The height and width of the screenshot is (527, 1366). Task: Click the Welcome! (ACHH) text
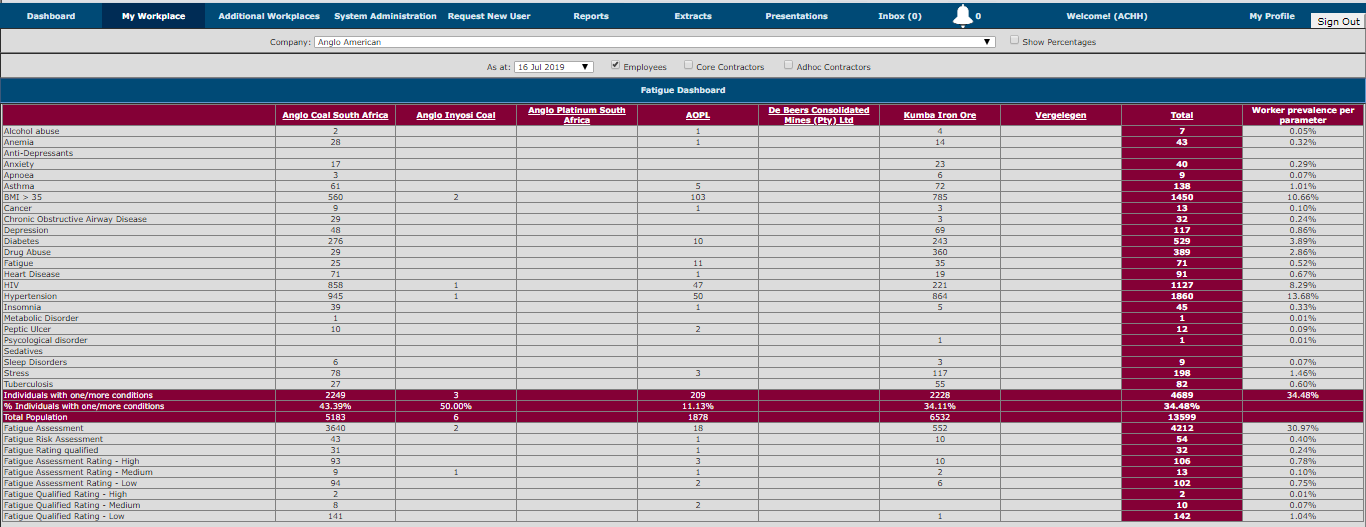[x=1108, y=16]
